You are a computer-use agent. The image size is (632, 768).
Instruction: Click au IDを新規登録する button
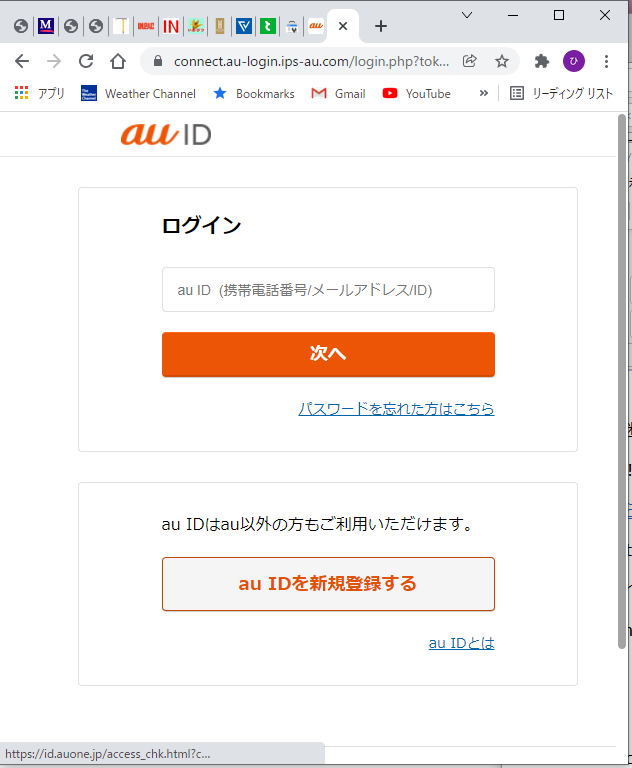[328, 584]
